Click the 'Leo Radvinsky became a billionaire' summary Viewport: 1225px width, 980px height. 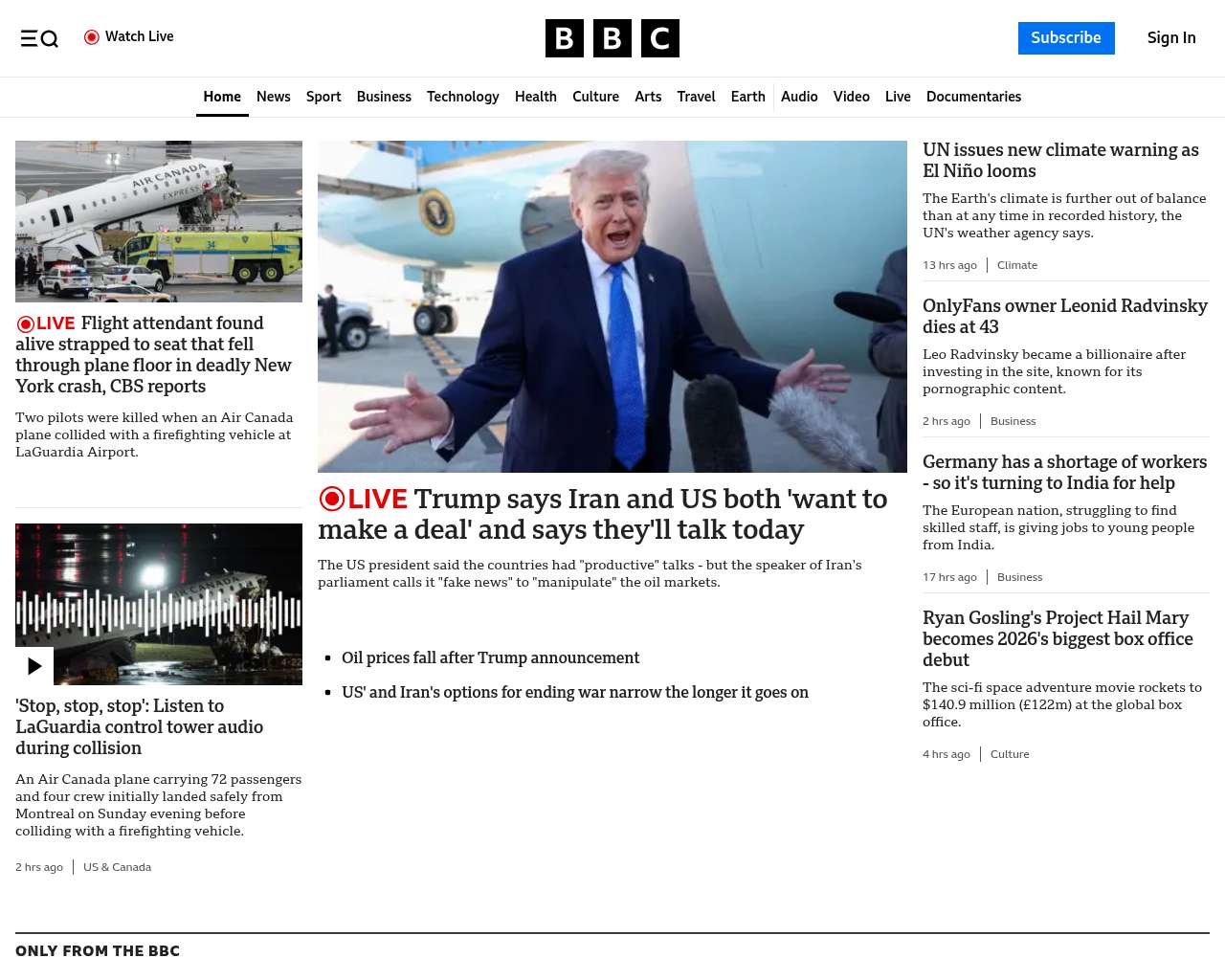coord(1054,371)
